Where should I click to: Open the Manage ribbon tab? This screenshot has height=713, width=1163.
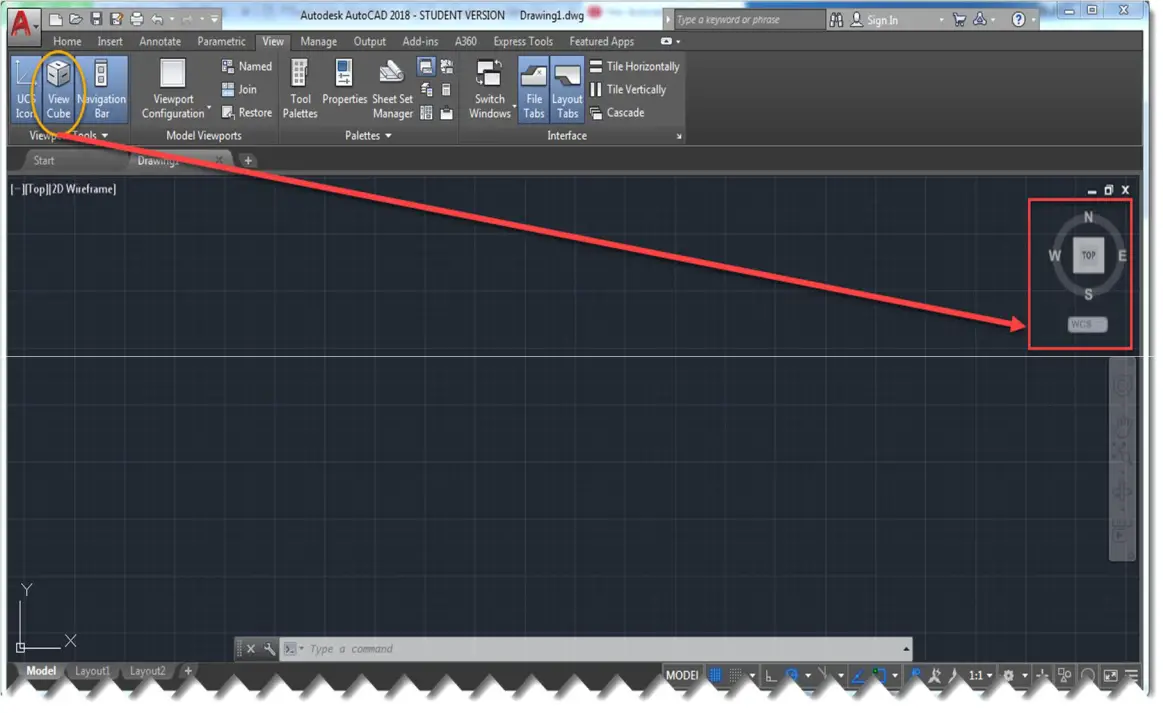(318, 42)
